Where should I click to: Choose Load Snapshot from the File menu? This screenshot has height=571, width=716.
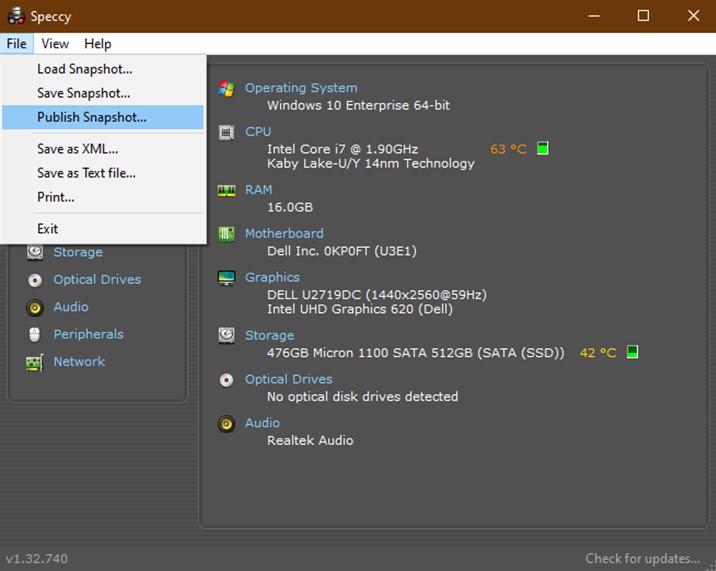[103, 69]
